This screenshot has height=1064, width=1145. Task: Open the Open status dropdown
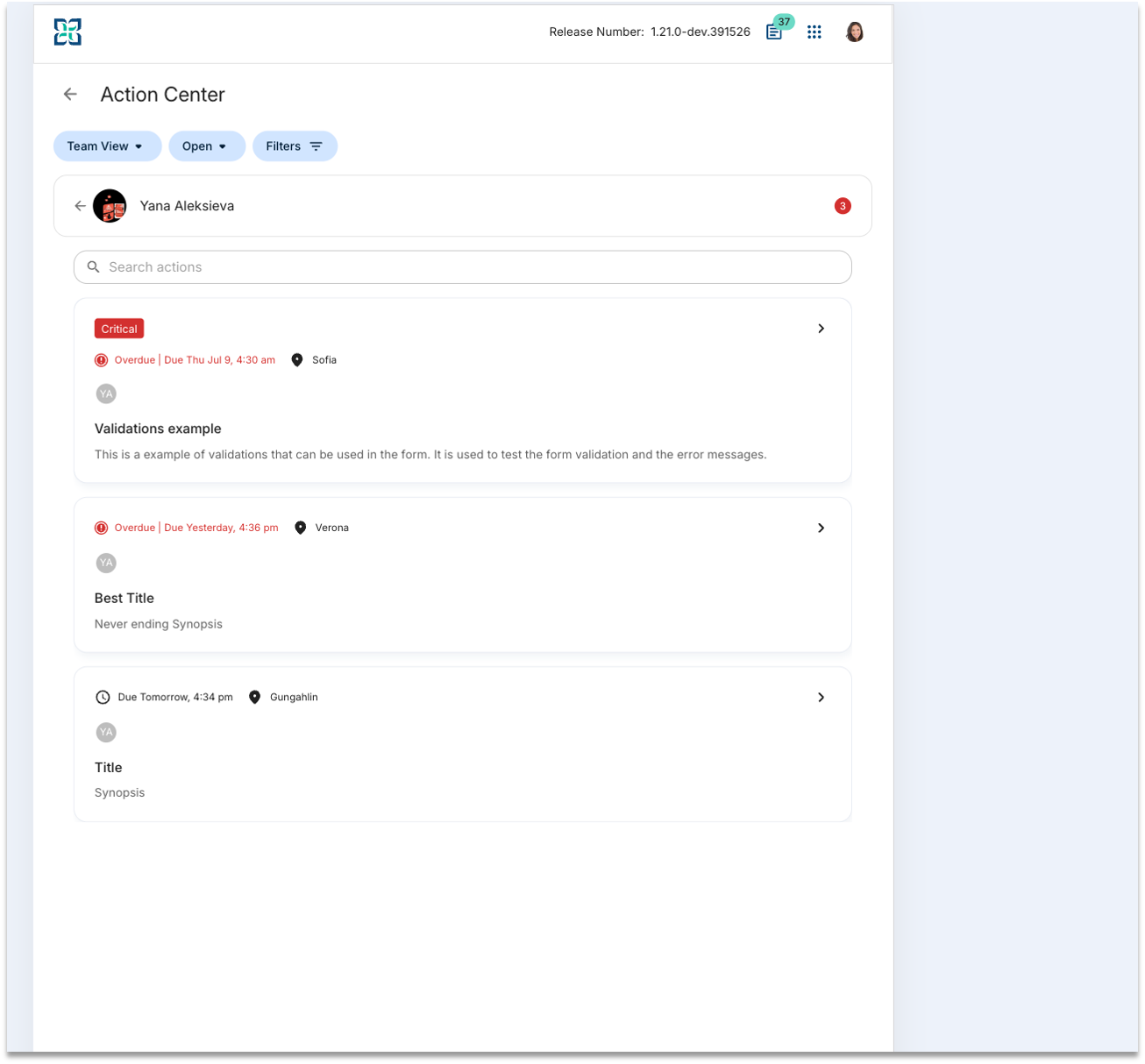[x=207, y=146]
